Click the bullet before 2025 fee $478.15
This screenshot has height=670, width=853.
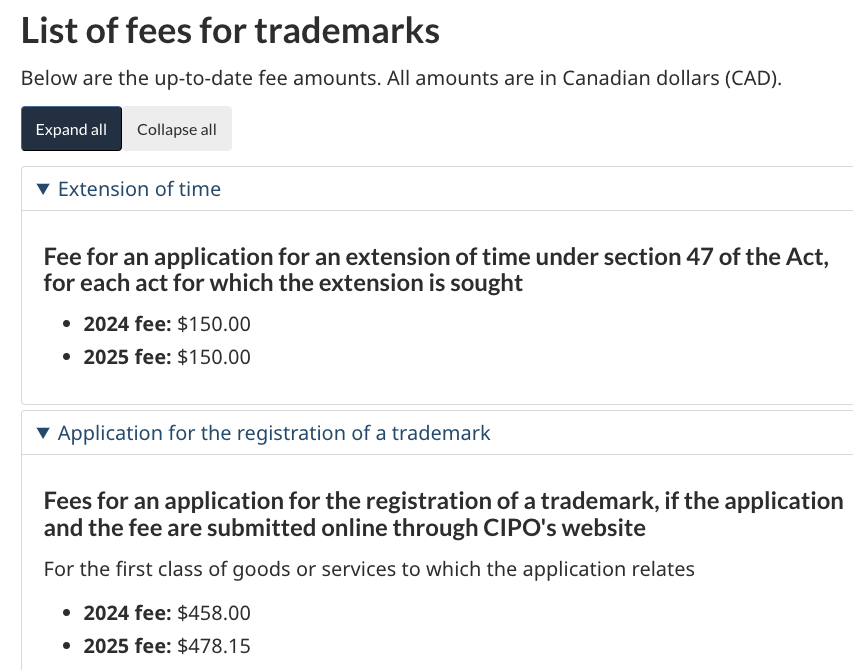click(67, 647)
